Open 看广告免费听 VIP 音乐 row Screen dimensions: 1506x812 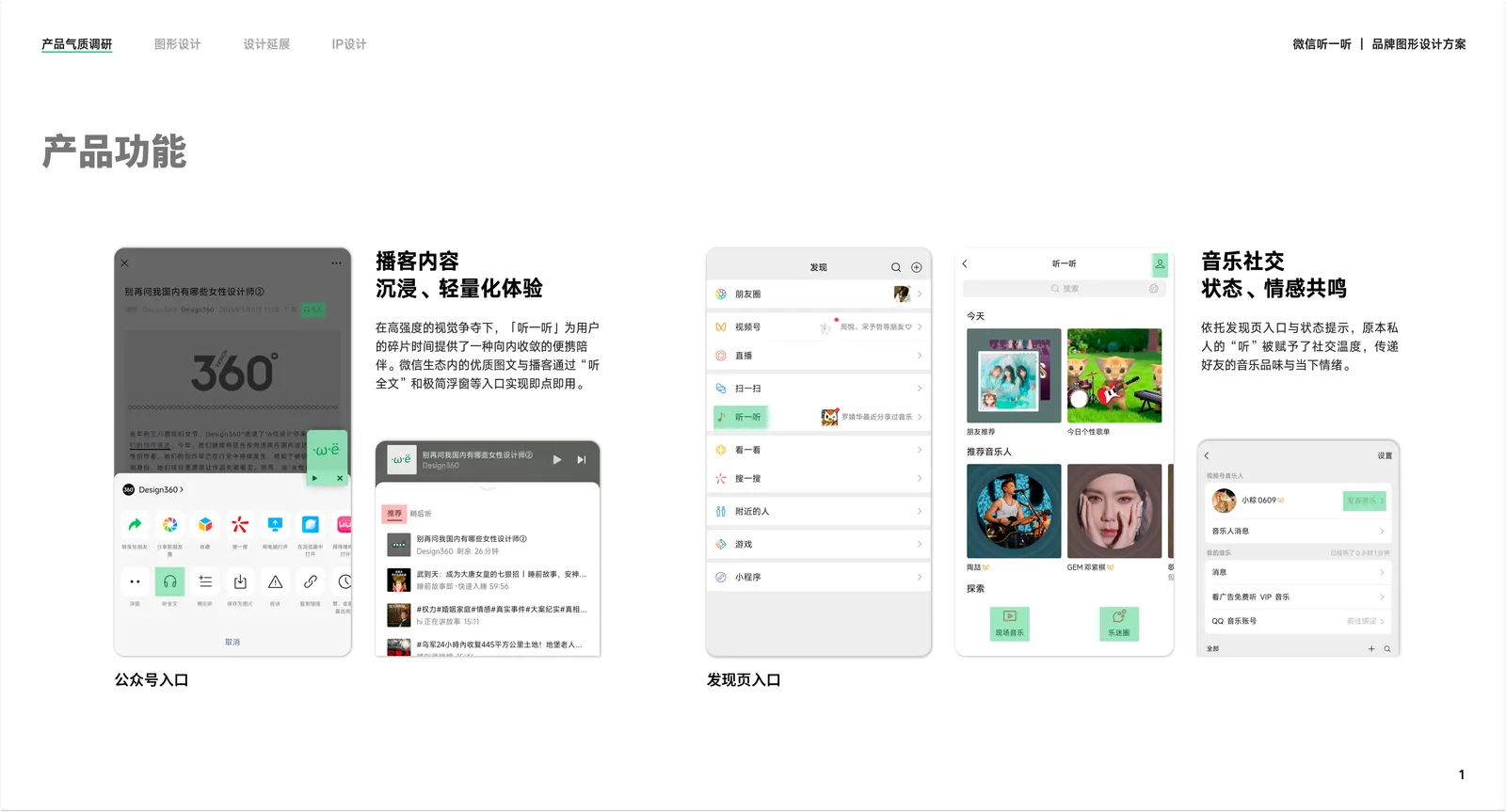(1298, 597)
